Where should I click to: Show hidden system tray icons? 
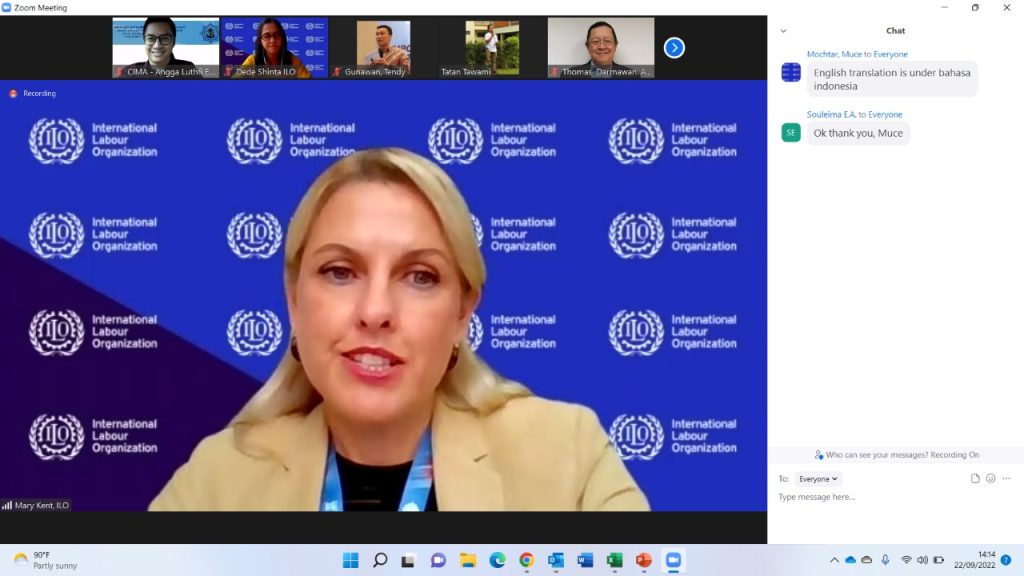click(x=834, y=560)
